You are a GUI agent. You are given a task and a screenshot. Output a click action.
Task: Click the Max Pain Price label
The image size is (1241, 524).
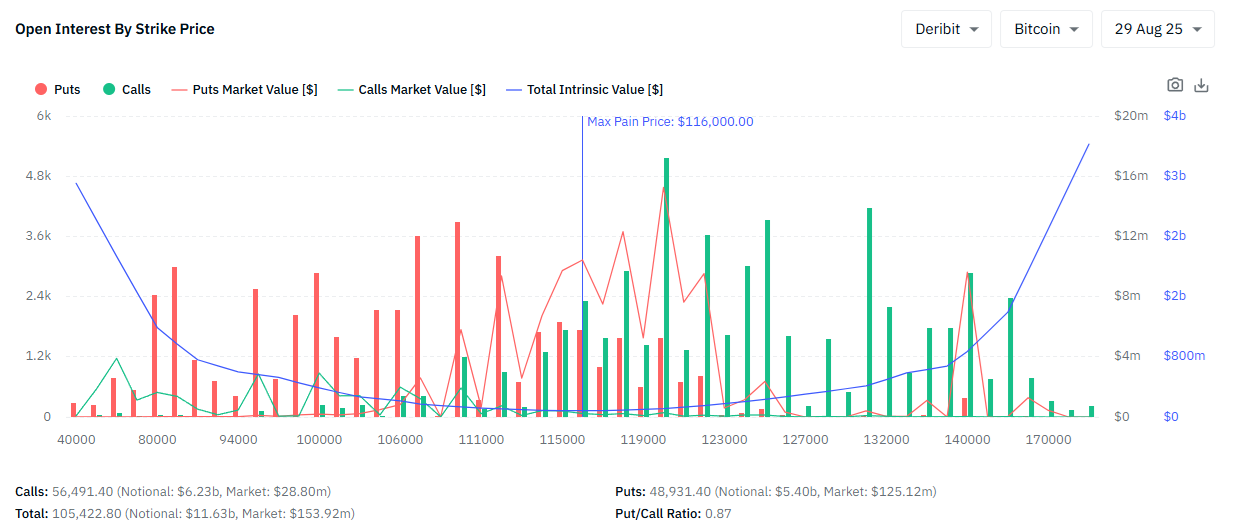[670, 122]
